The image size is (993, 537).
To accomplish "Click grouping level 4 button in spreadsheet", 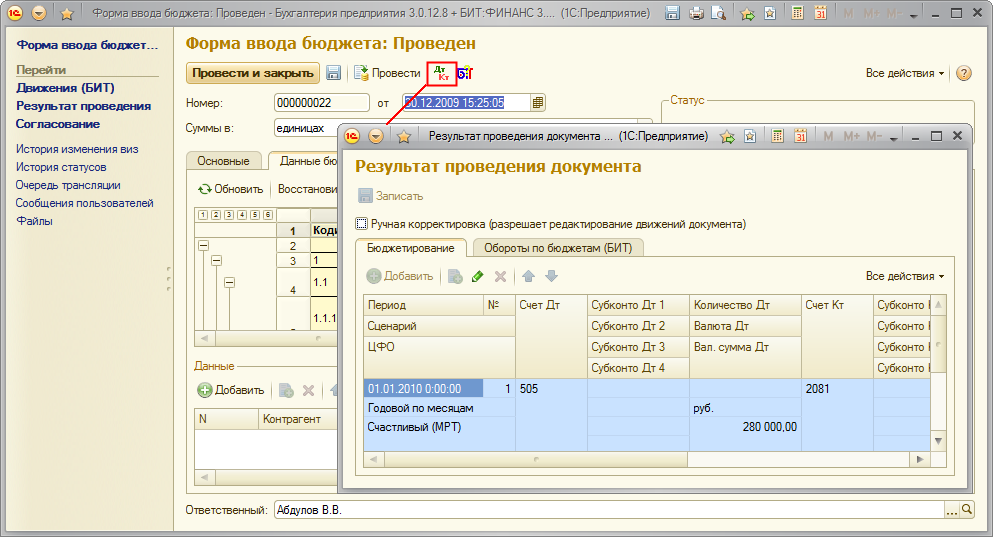I will (x=242, y=215).
